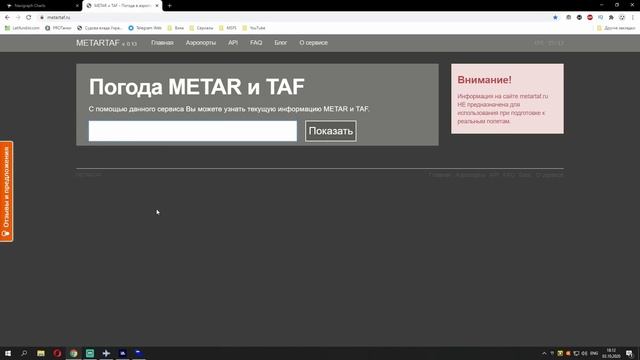Image resolution: width=640 pixels, height=360 pixels.
Task: Open the airplane app taskbar icon
Action: (x=106, y=353)
